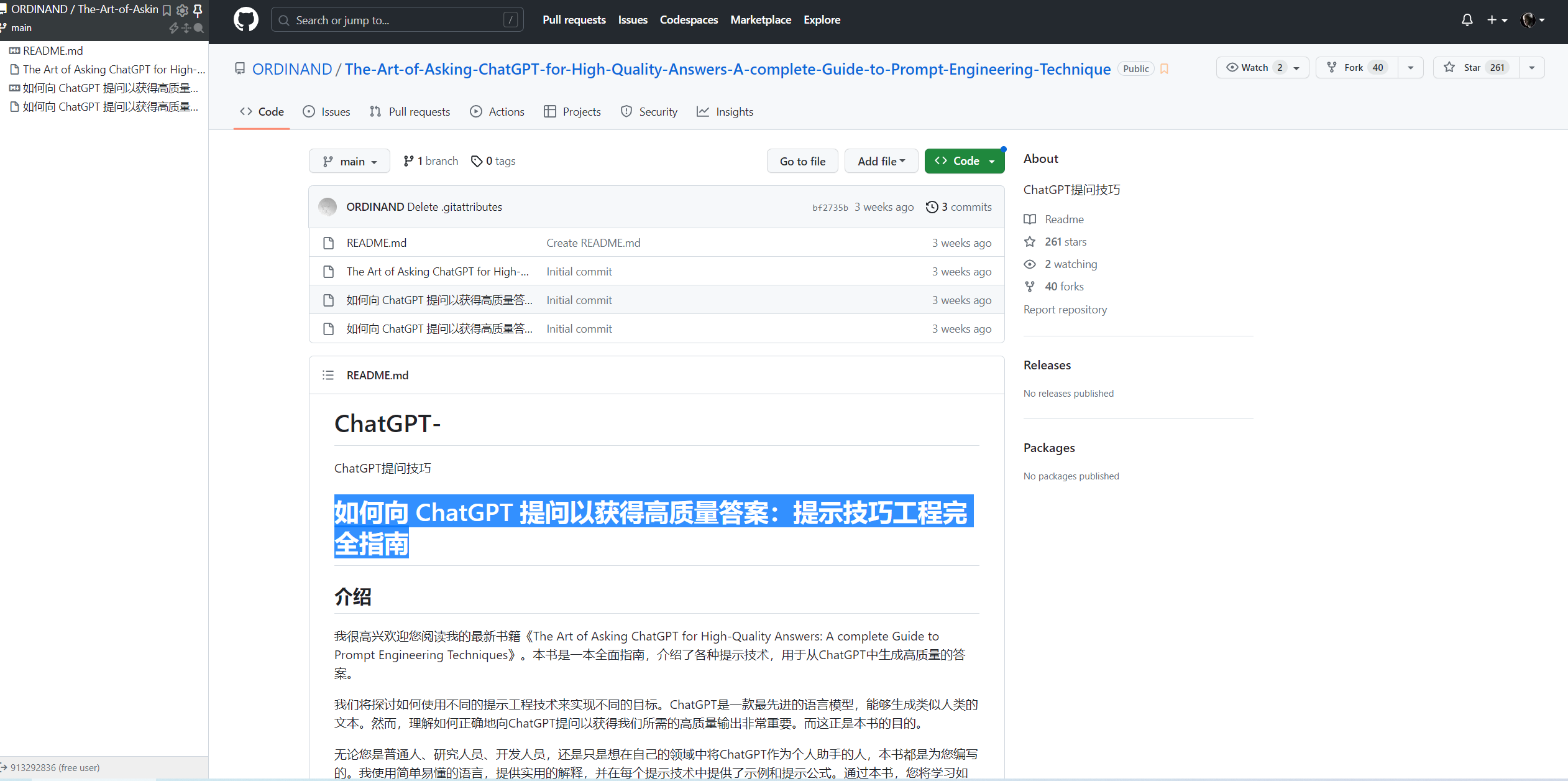Expand the dropdown arrow next to Fork
The image size is (1568, 781).
coord(1411,68)
